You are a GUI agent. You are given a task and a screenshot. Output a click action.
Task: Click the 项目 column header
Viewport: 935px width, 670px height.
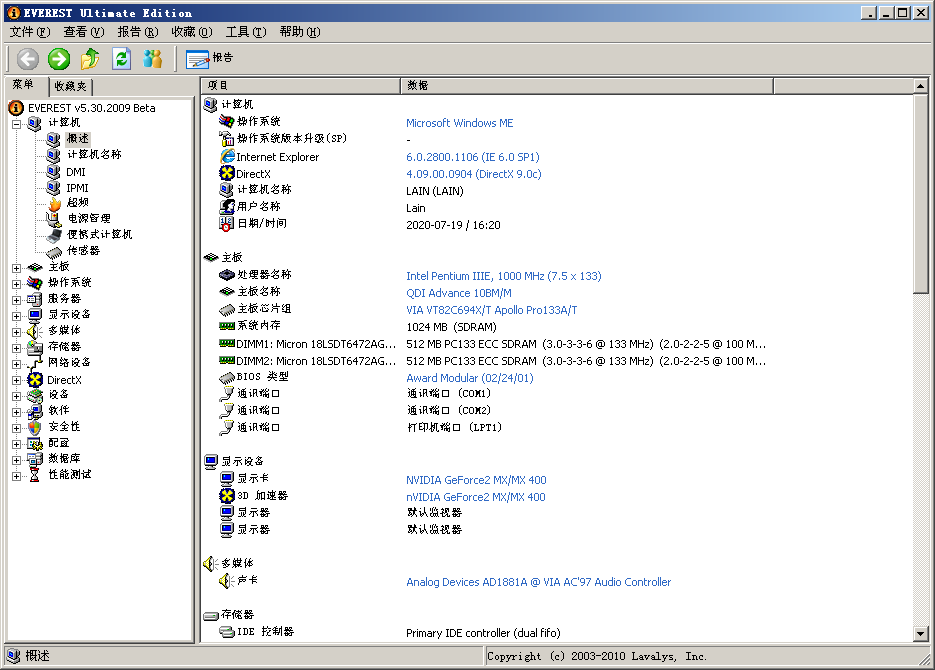click(301, 86)
